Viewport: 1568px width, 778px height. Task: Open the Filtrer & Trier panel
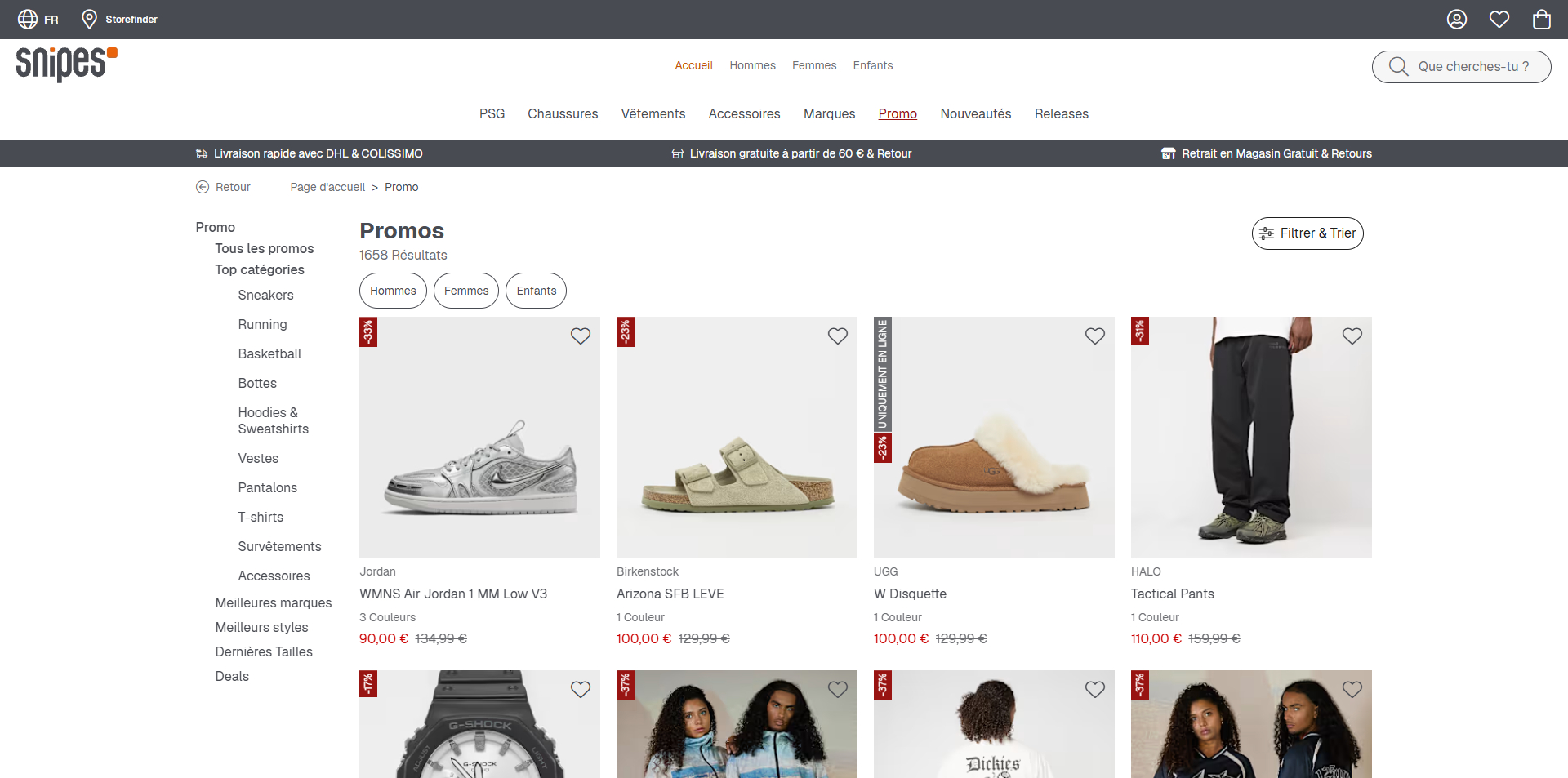coord(1307,233)
